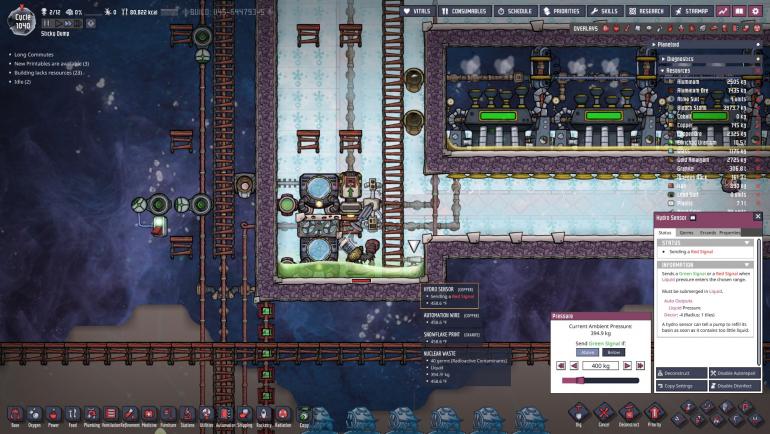Expand the Diagnostics panel
This screenshot has height=434, width=770.
pyautogui.click(x=664, y=58)
